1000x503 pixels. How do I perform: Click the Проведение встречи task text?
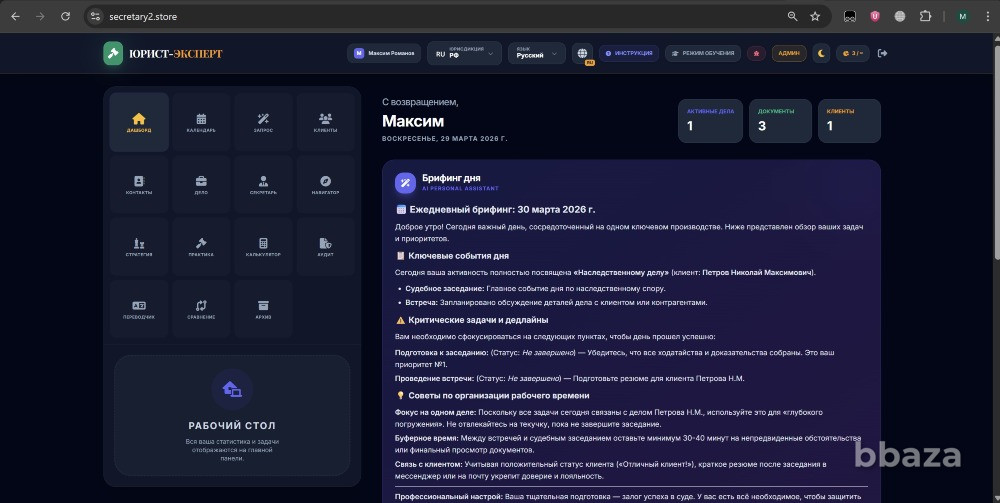point(570,379)
